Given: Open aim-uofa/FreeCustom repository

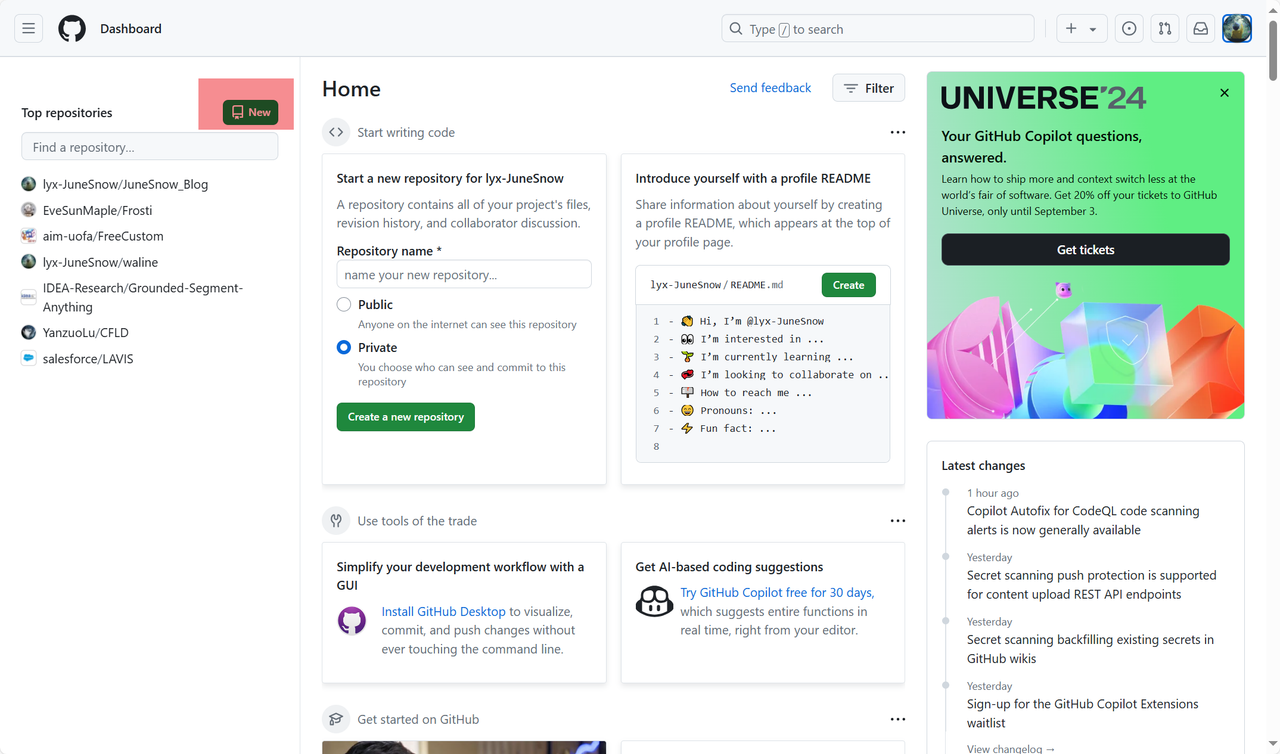Looking at the screenshot, I should (103, 236).
